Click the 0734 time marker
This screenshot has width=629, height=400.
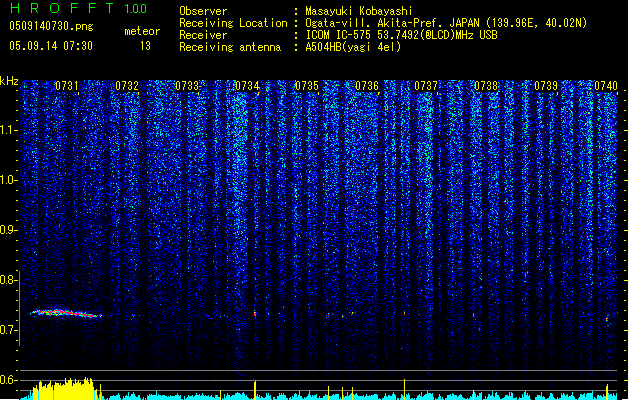coord(247,86)
